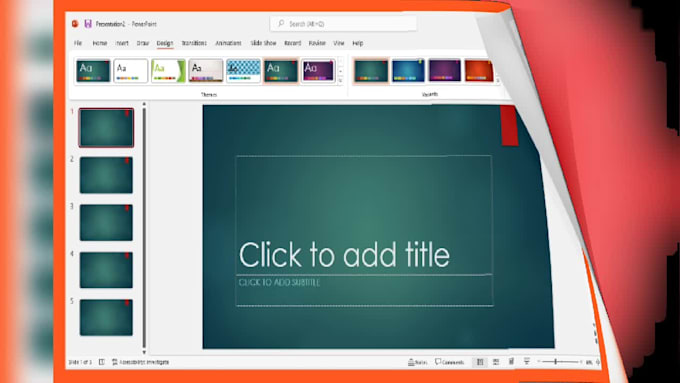
Task: Click the Save icon in title bar
Action: coord(88,24)
